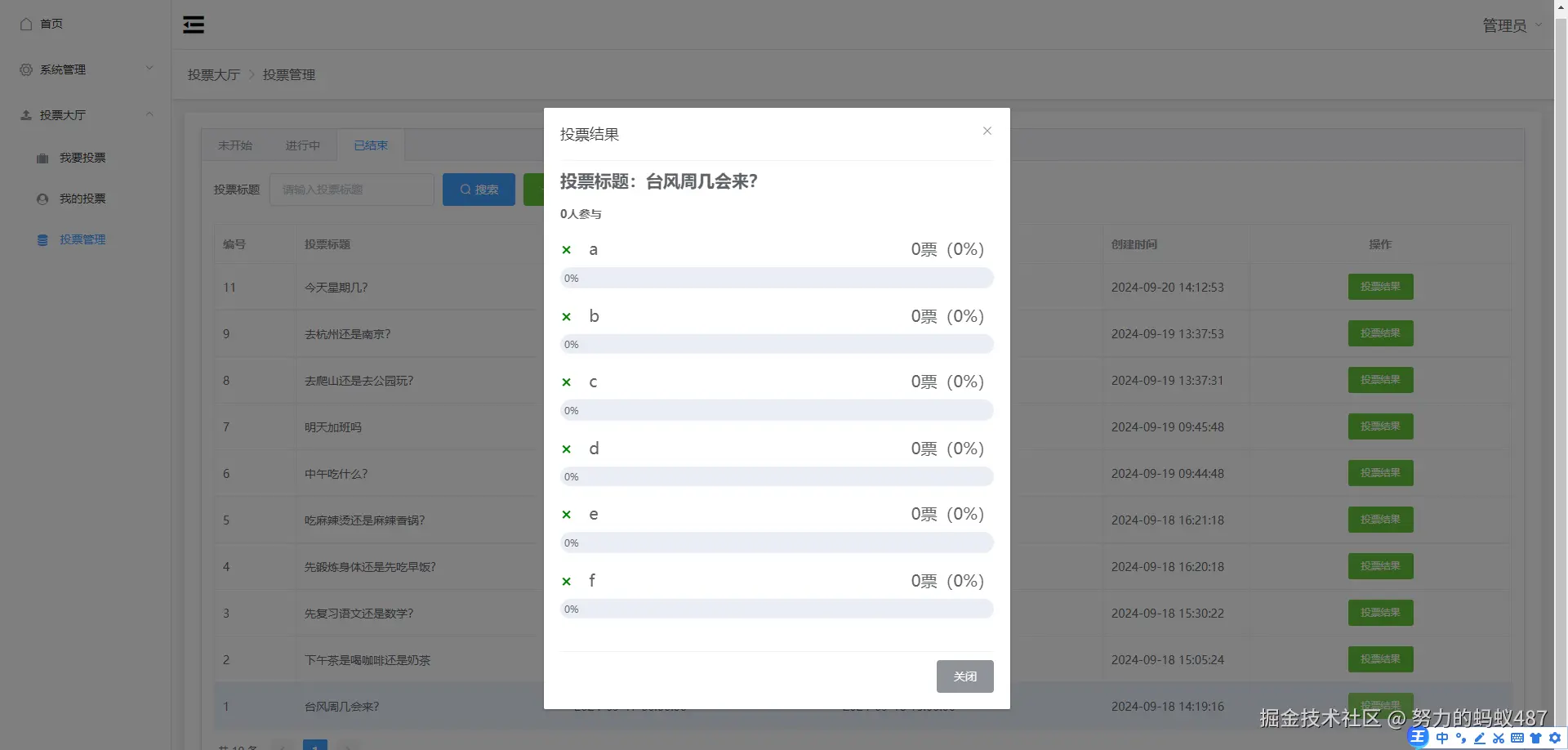Image resolution: width=1568 pixels, height=750 pixels.
Task: Click 投票结果 button for row 吃麻辣烫还是麻辣香锅?
Action: pyautogui.click(x=1380, y=520)
